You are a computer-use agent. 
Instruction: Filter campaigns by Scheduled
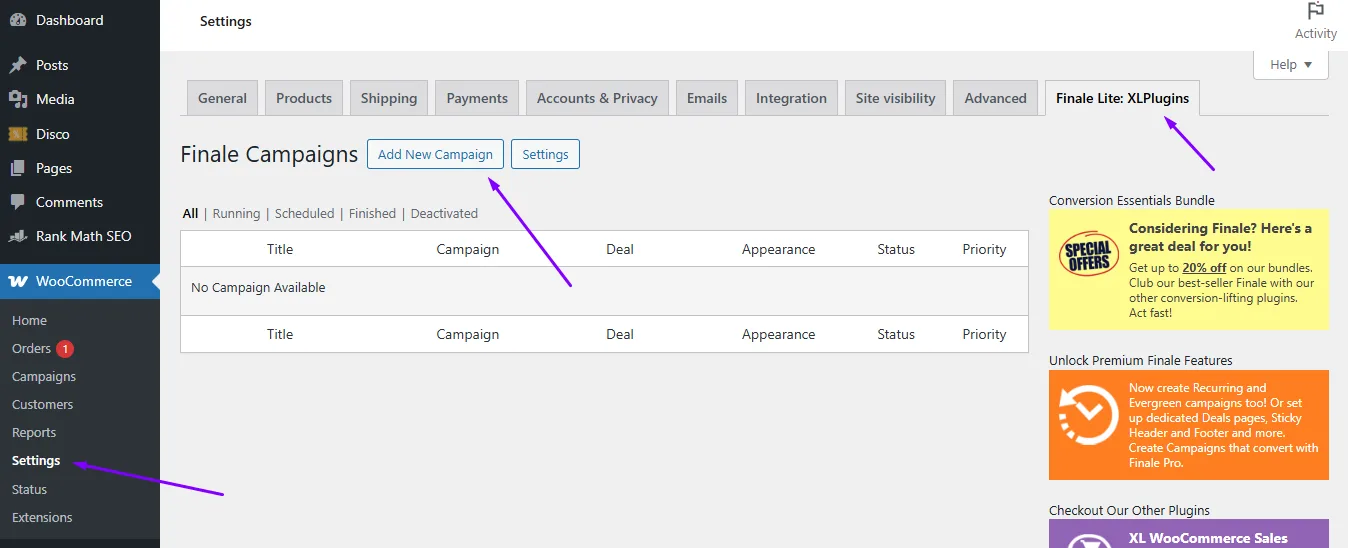(304, 213)
